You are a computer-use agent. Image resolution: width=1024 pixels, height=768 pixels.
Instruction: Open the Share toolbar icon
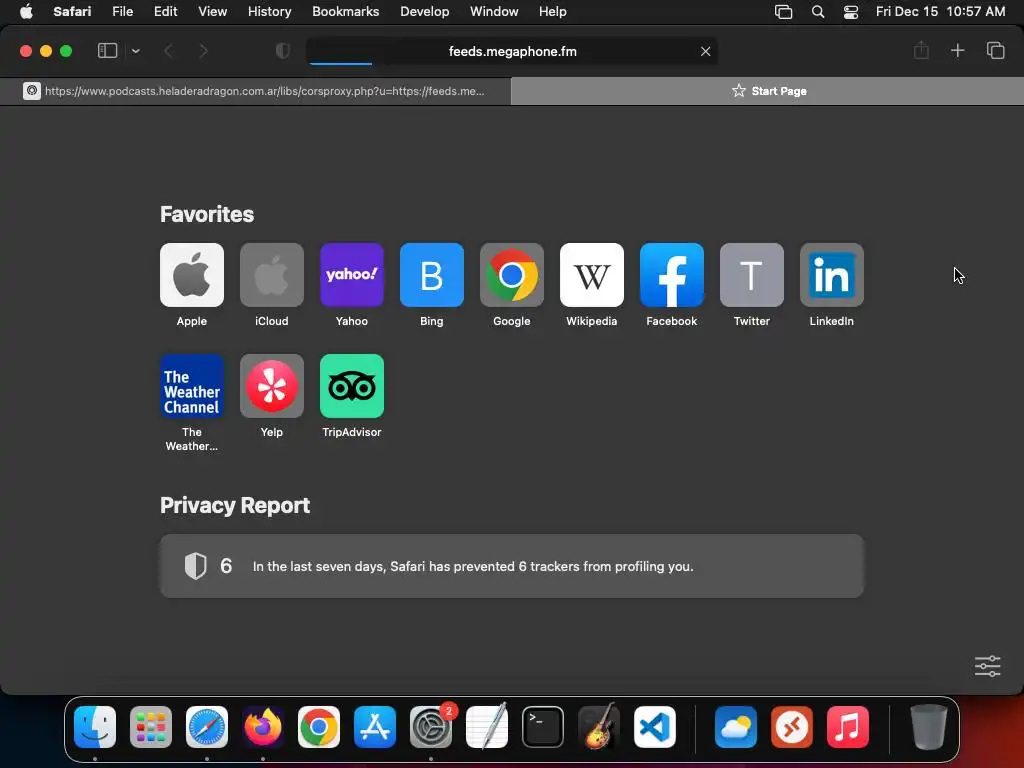(x=921, y=50)
